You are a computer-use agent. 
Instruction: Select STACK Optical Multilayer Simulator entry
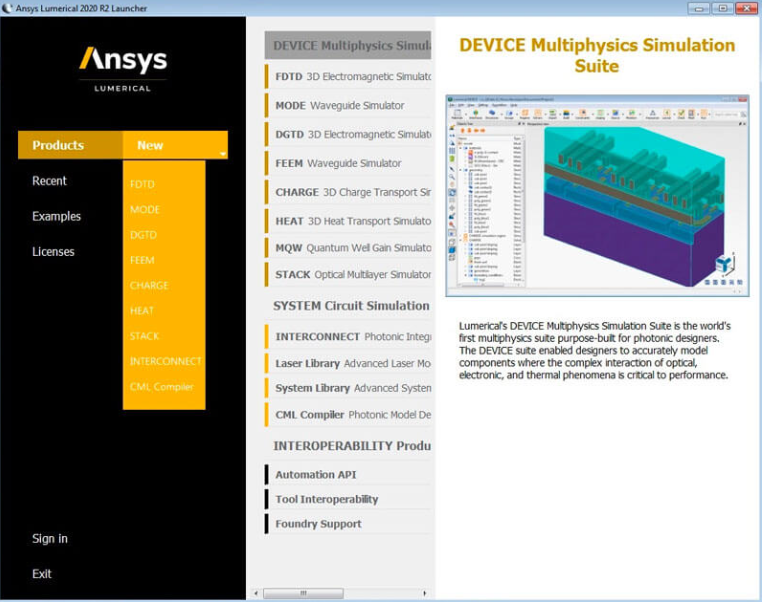coord(348,275)
